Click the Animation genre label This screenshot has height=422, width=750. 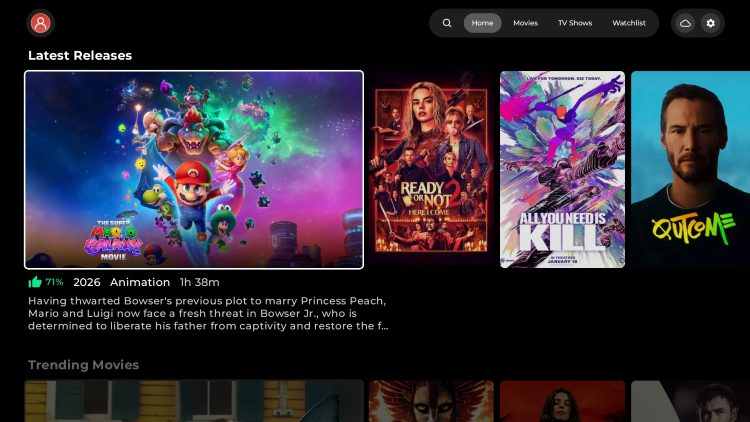140,282
